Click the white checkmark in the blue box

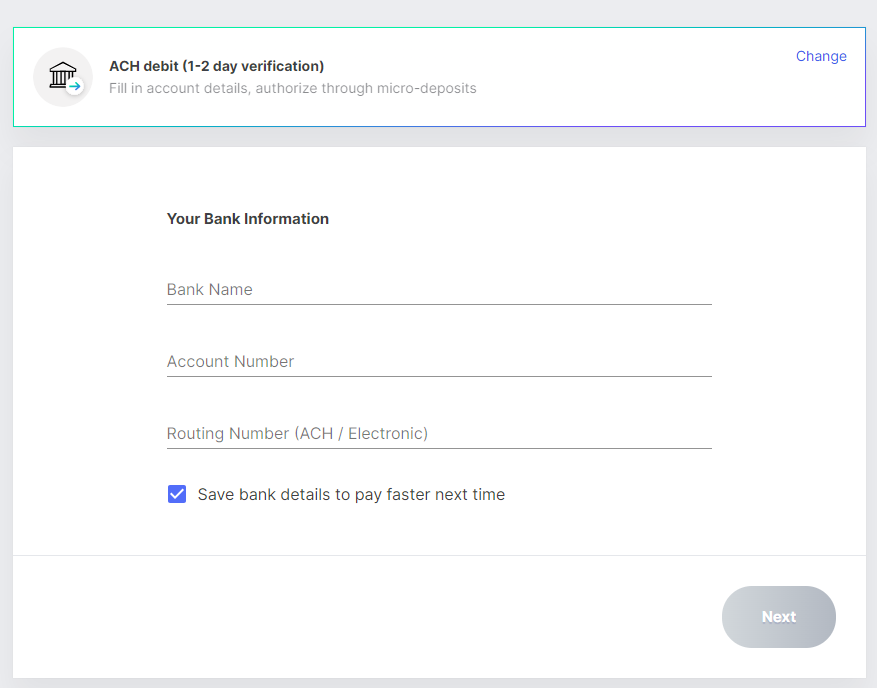[177, 494]
